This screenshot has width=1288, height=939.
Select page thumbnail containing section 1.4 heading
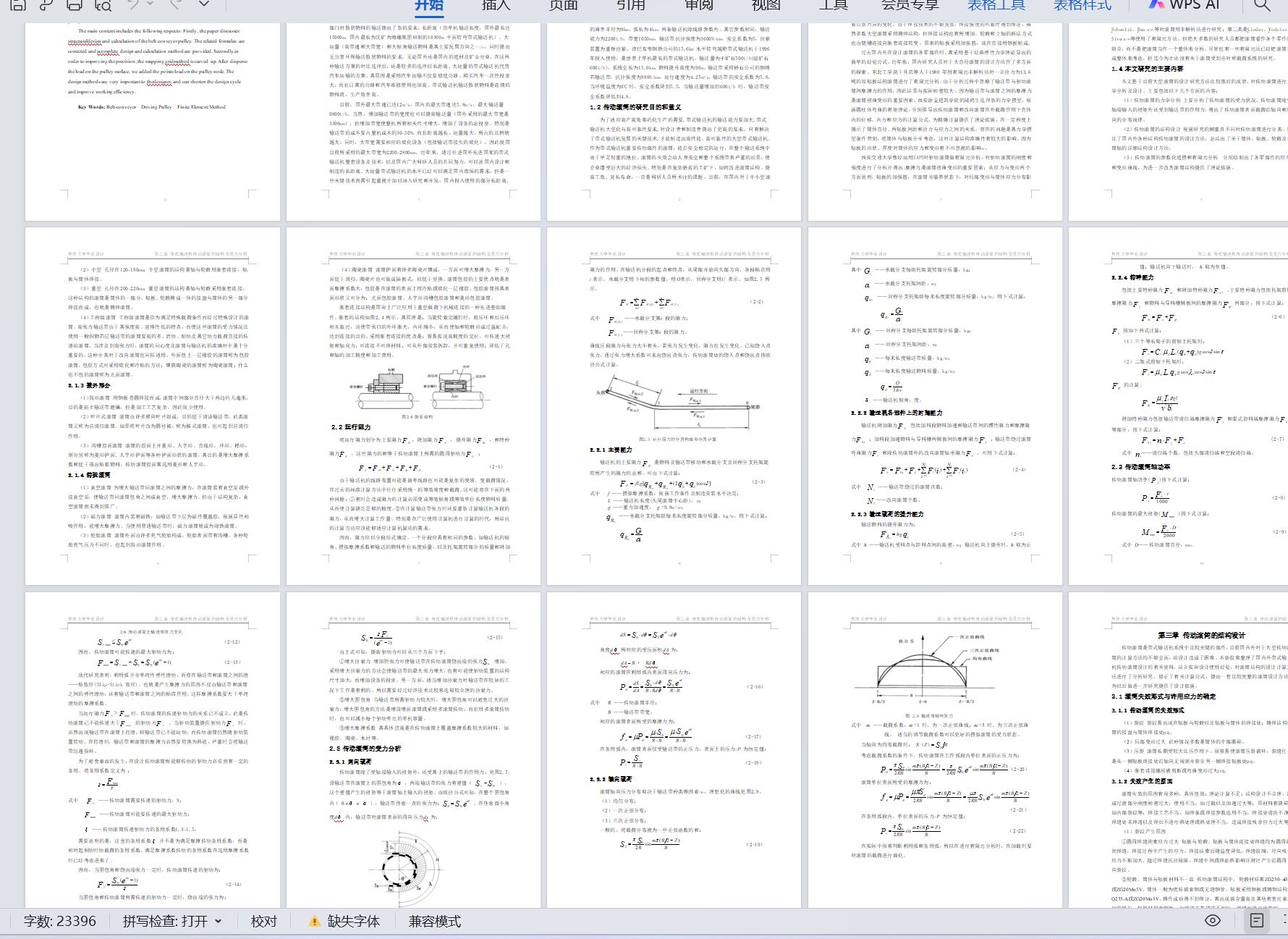pos(1178,122)
